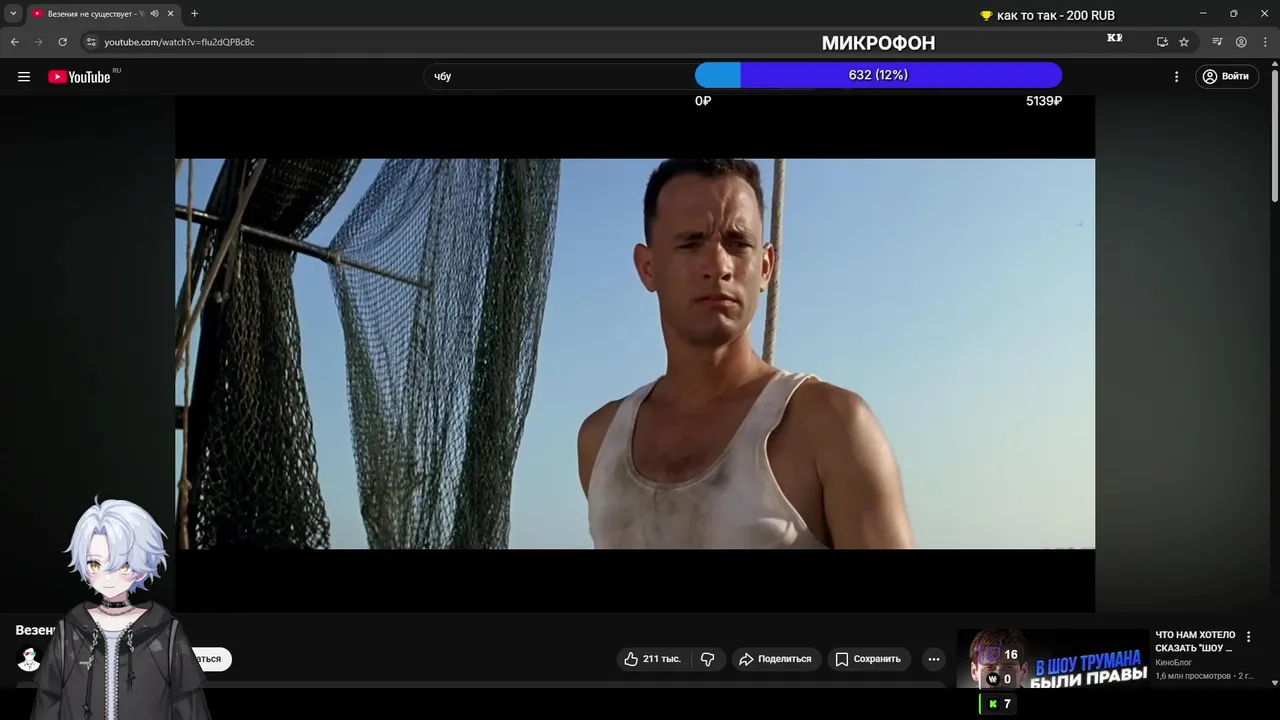1280x720 pixels.
Task: Click the install app icon in address bar
Action: coord(1162,42)
